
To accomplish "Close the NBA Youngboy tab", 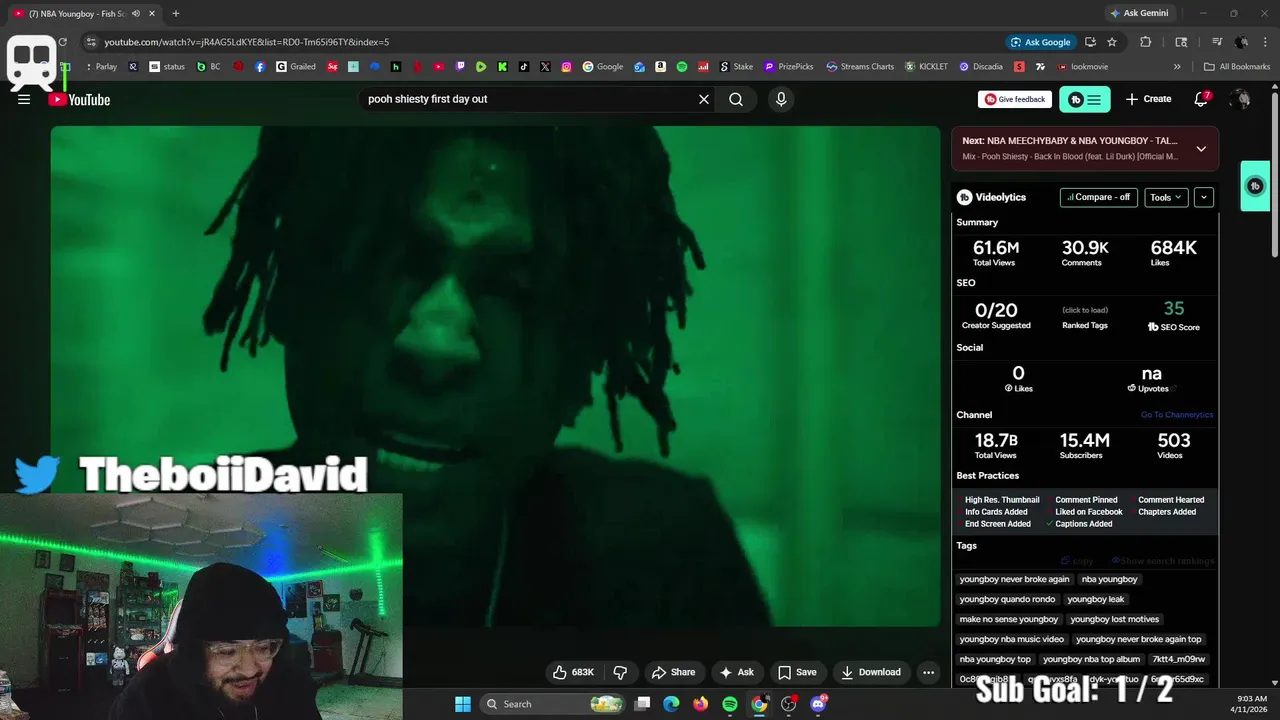I will [x=152, y=13].
